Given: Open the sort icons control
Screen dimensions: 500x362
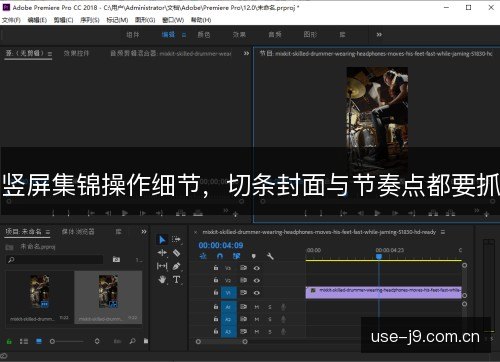Looking at the screenshot, I should click(97, 341).
